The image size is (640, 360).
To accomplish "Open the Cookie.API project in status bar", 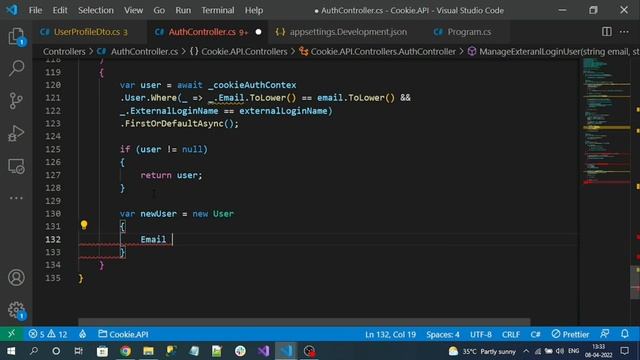I will pos(123,334).
